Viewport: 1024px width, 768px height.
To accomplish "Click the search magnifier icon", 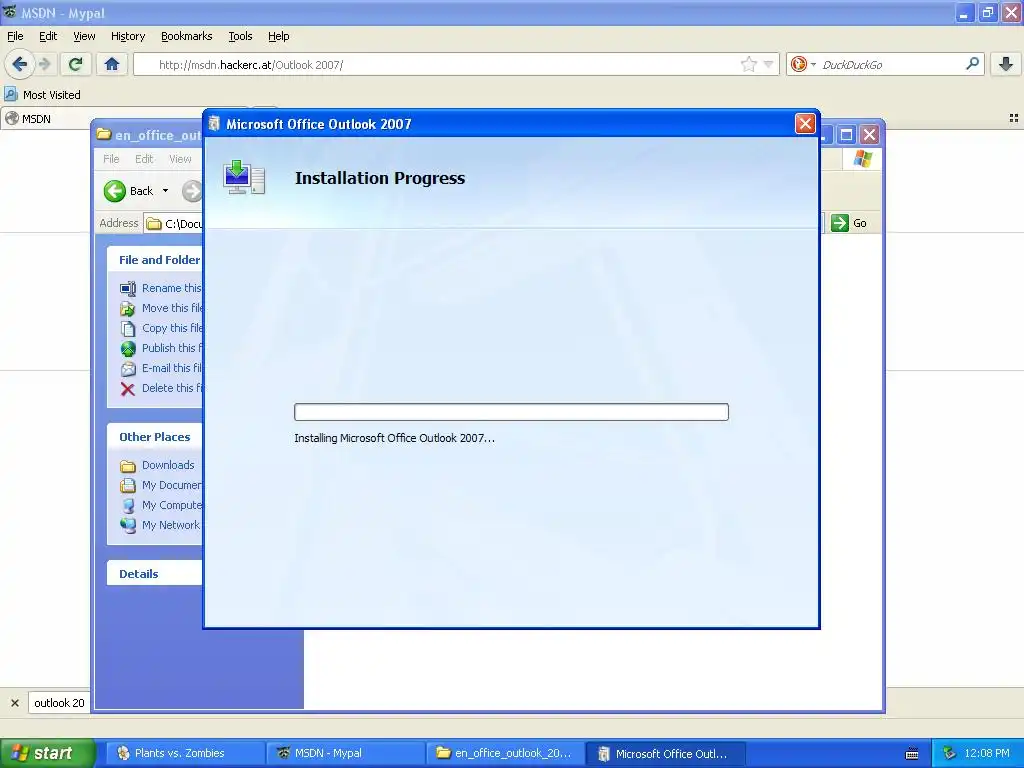I will click(972, 63).
